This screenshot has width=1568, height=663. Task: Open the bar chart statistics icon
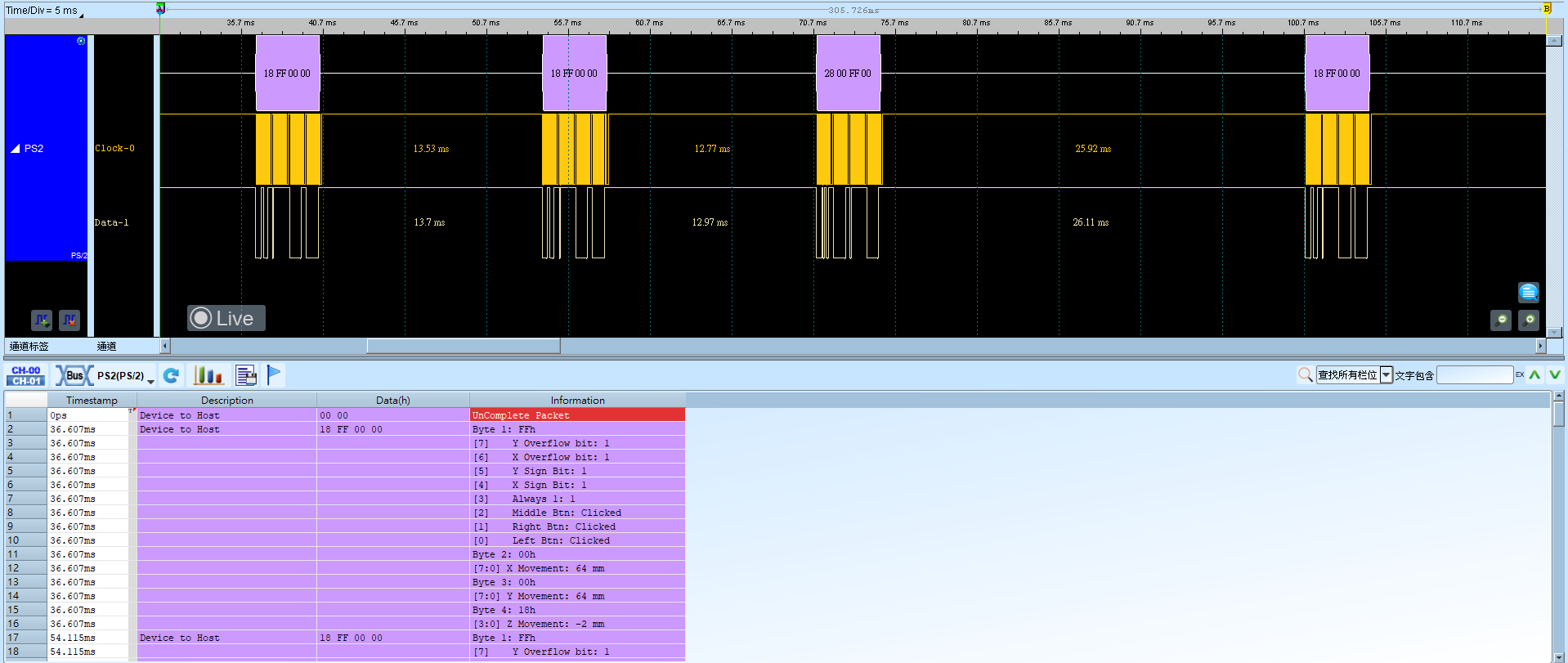coord(208,375)
